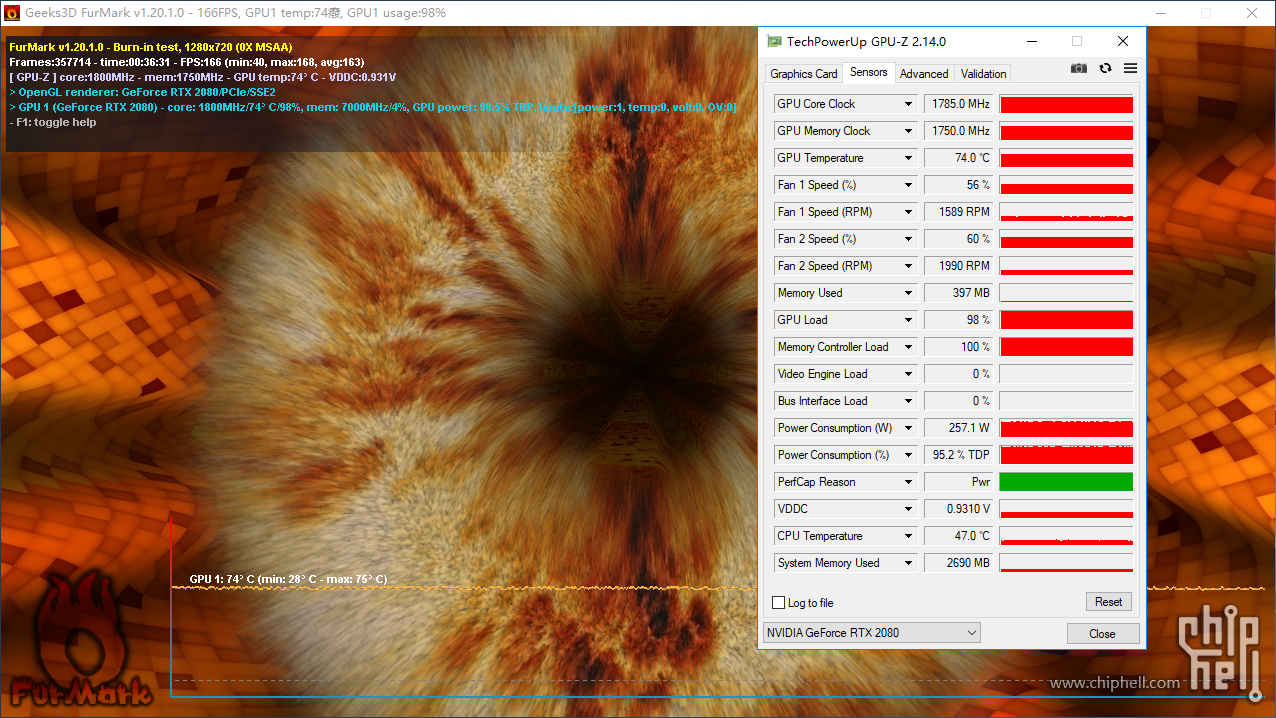
Task: Click the Frames and FPS statistics line
Action: (186, 62)
